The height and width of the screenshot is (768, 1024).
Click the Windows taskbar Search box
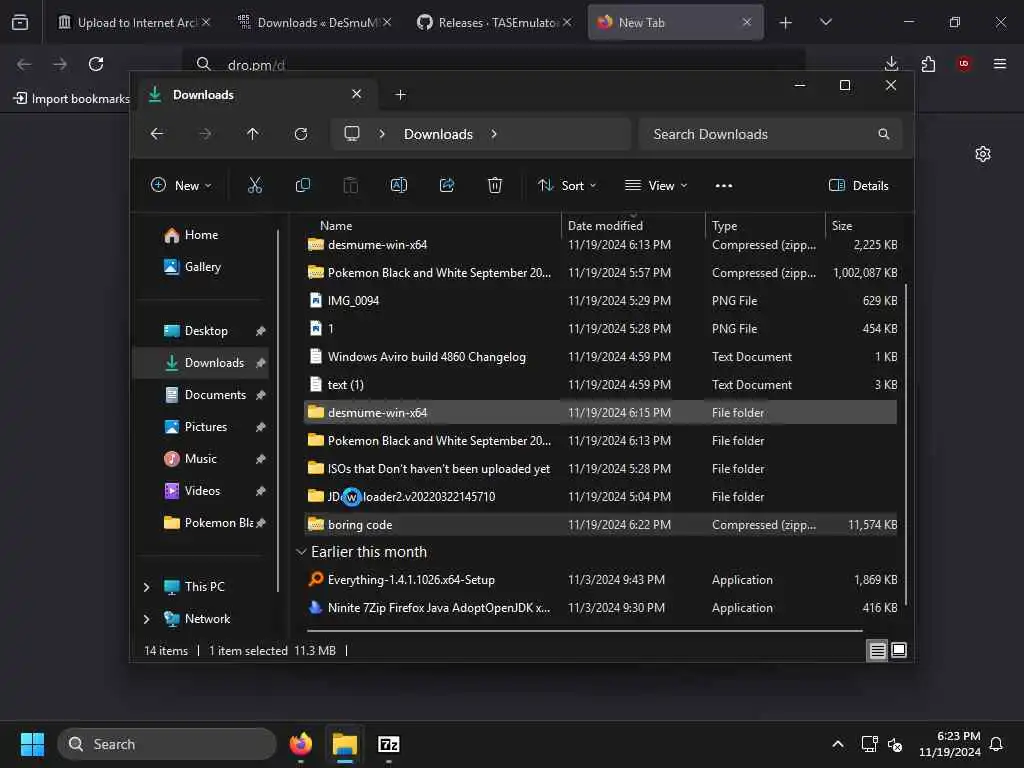[167, 744]
